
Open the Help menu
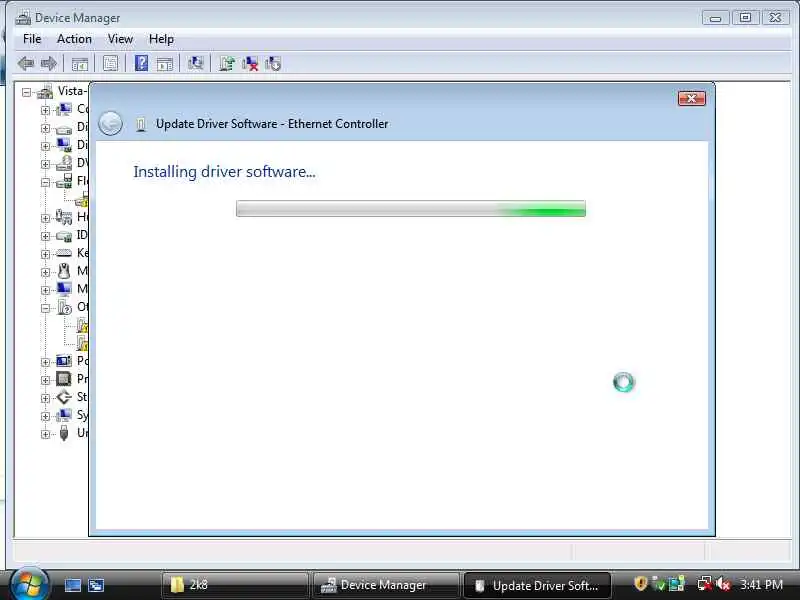[x=161, y=39]
